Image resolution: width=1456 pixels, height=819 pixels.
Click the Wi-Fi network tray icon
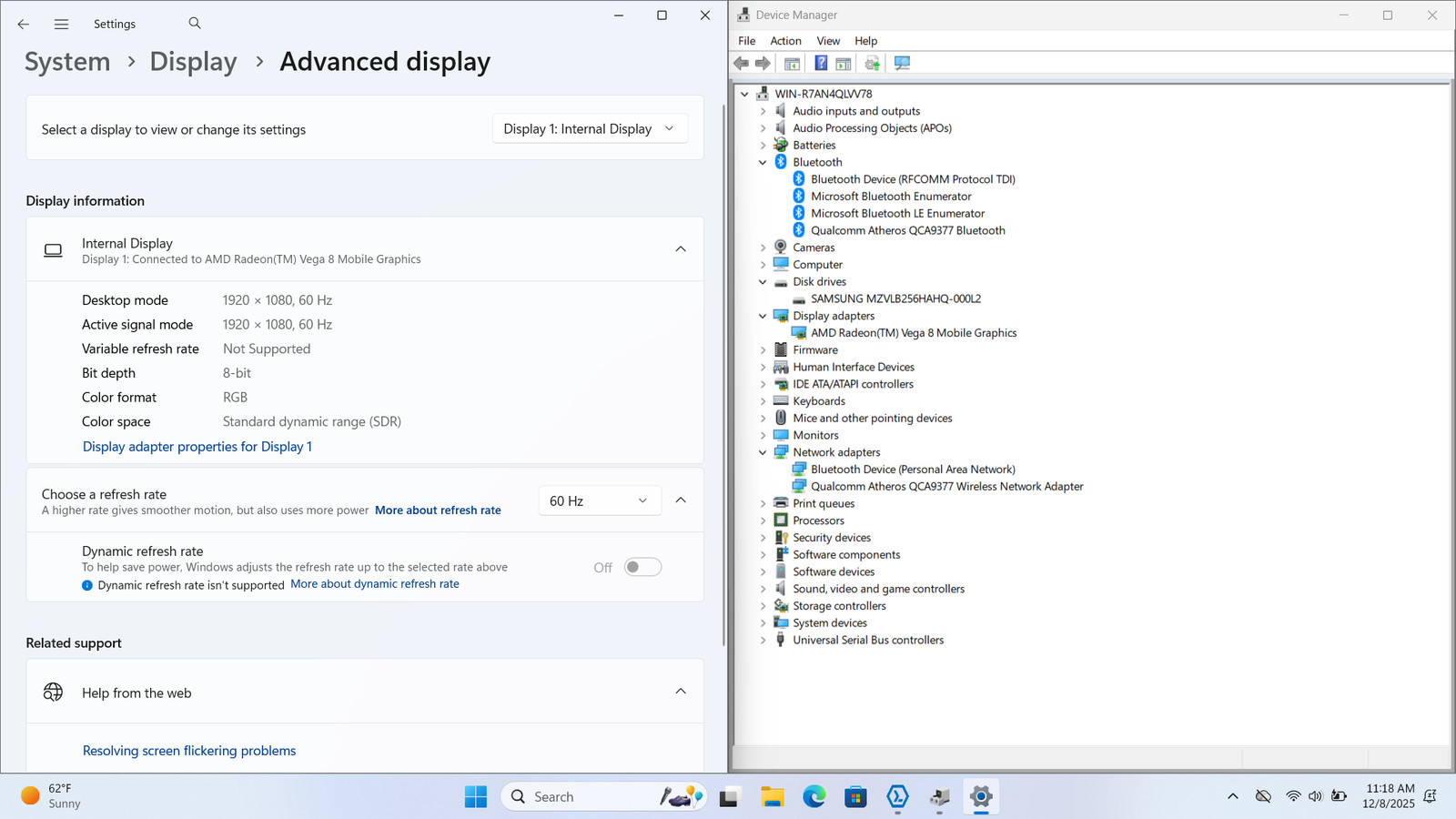(1293, 796)
